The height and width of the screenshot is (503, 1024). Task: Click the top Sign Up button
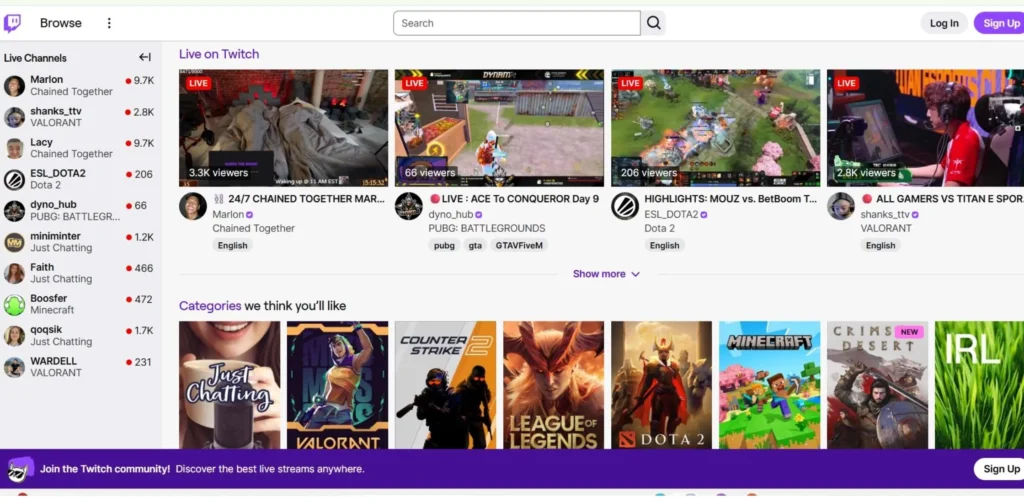[x=999, y=24]
